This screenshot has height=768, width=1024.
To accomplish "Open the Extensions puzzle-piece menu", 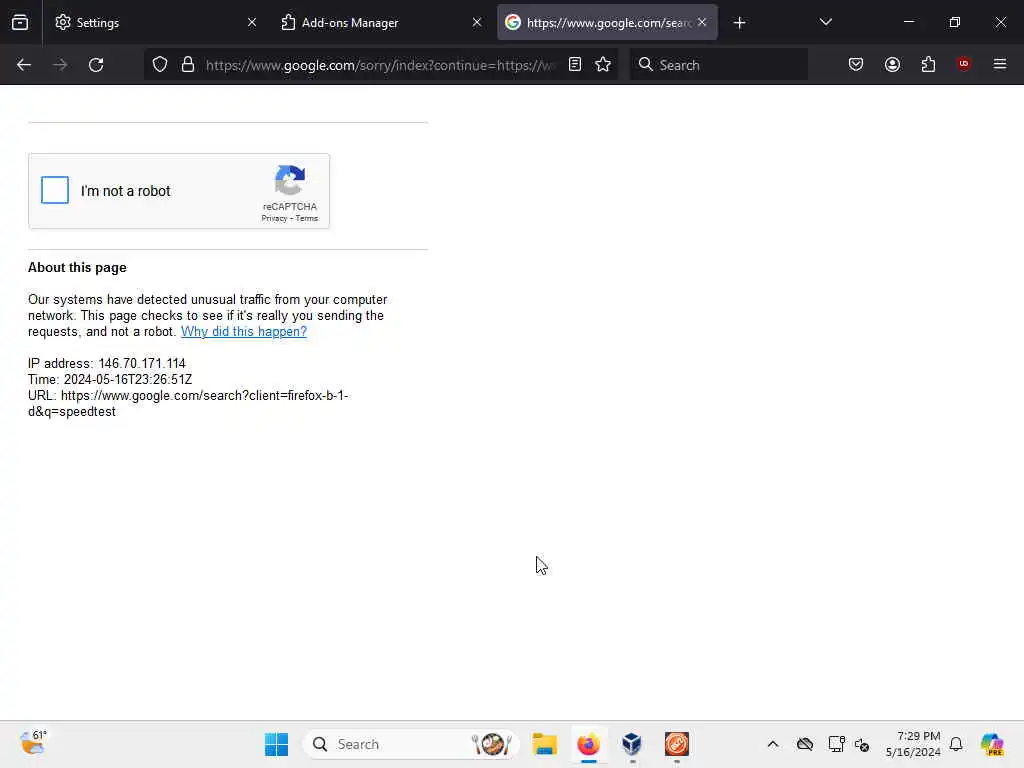I will tap(928, 64).
